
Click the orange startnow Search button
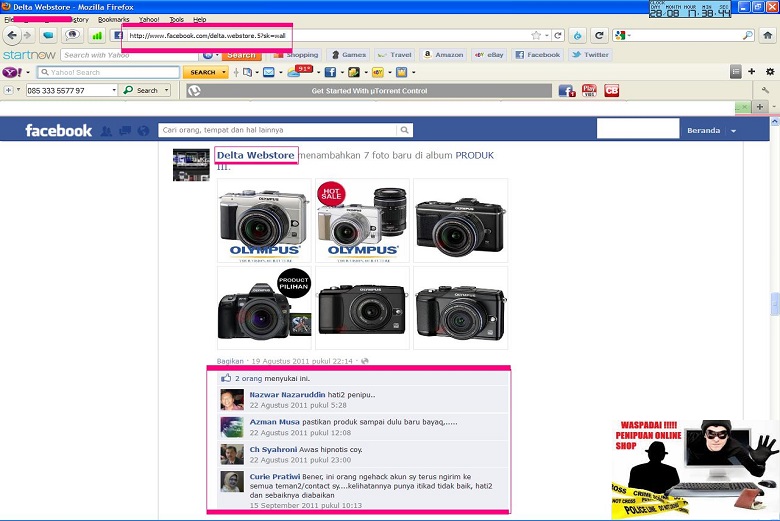pos(241,55)
